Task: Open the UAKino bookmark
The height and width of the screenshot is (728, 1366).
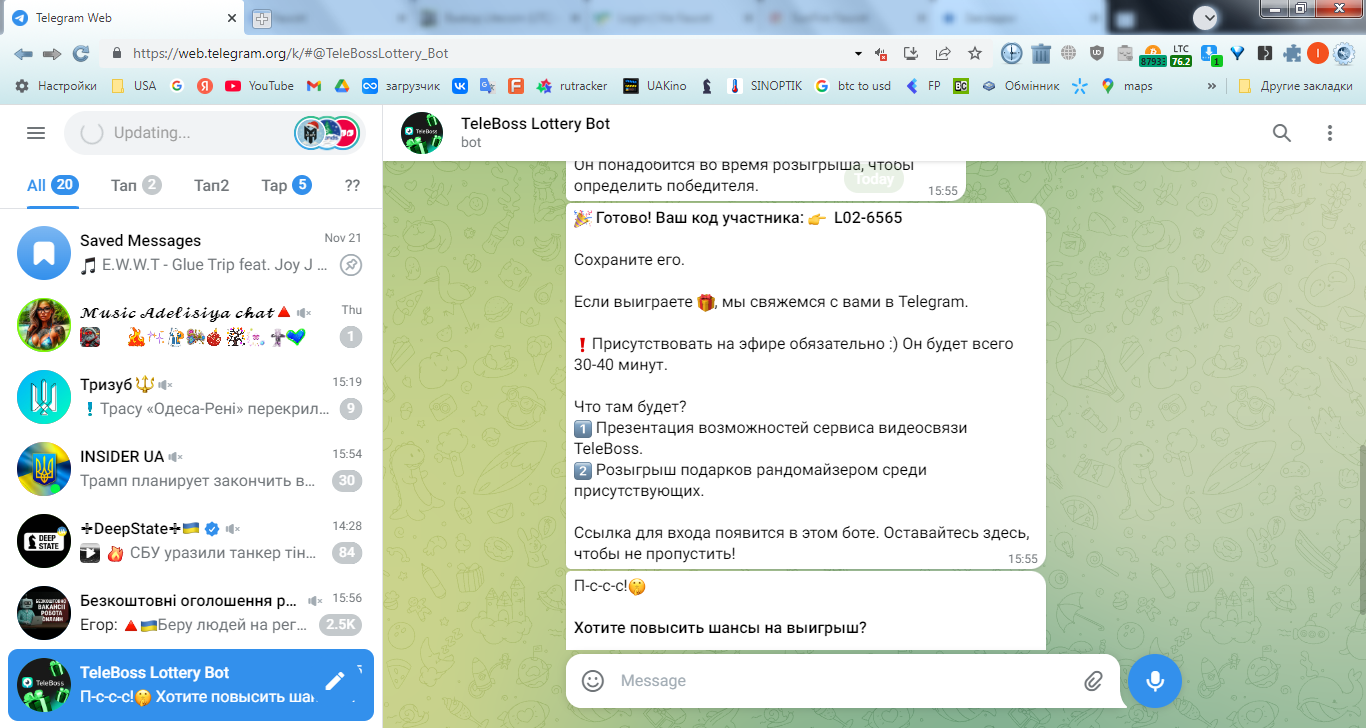Action: [x=655, y=86]
